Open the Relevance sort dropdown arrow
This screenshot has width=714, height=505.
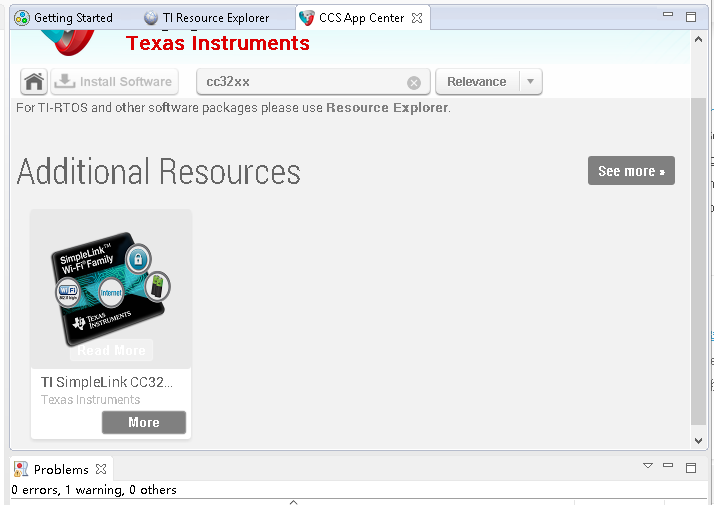(530, 82)
